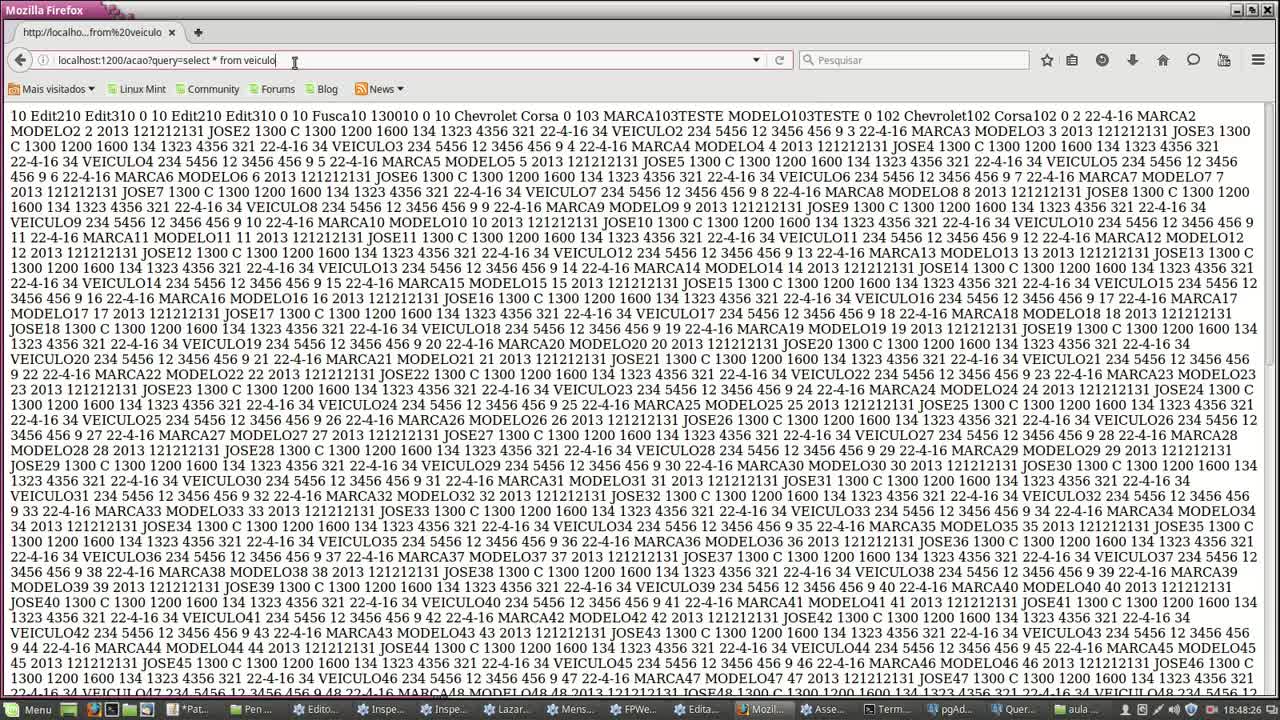Go to Firefox home page icon

click(1162, 60)
